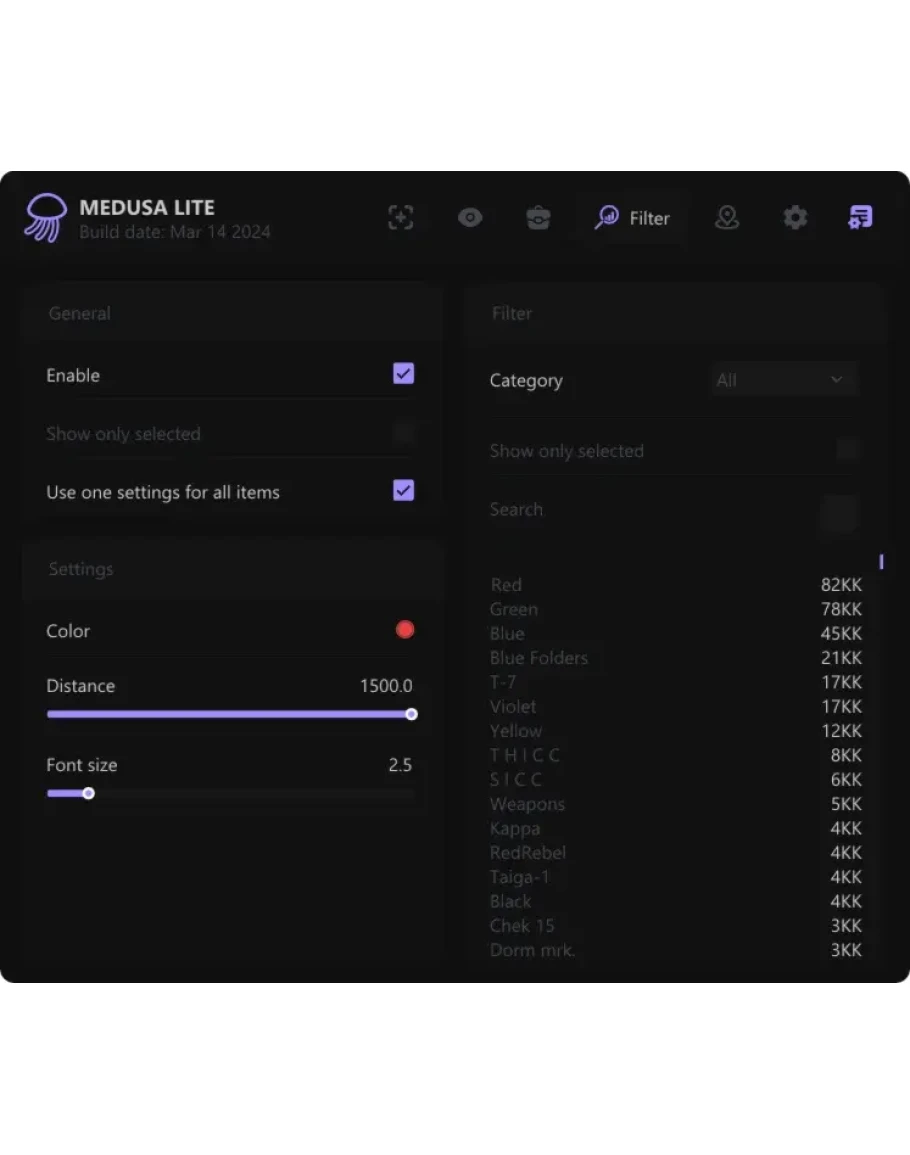
Task: Click the Search input box
Action: (838, 511)
